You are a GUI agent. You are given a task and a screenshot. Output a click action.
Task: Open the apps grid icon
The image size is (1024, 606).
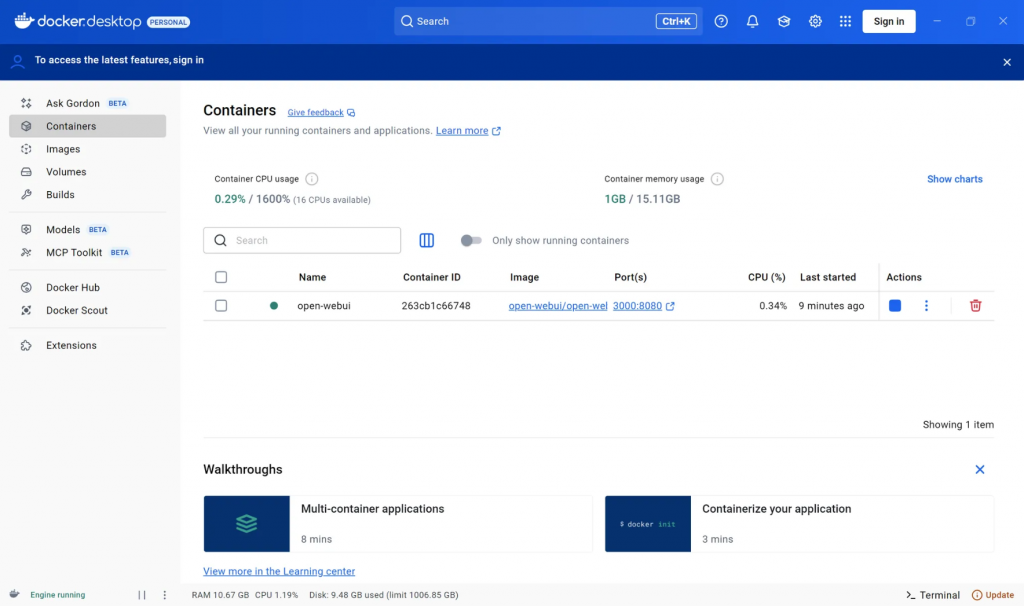(845, 22)
